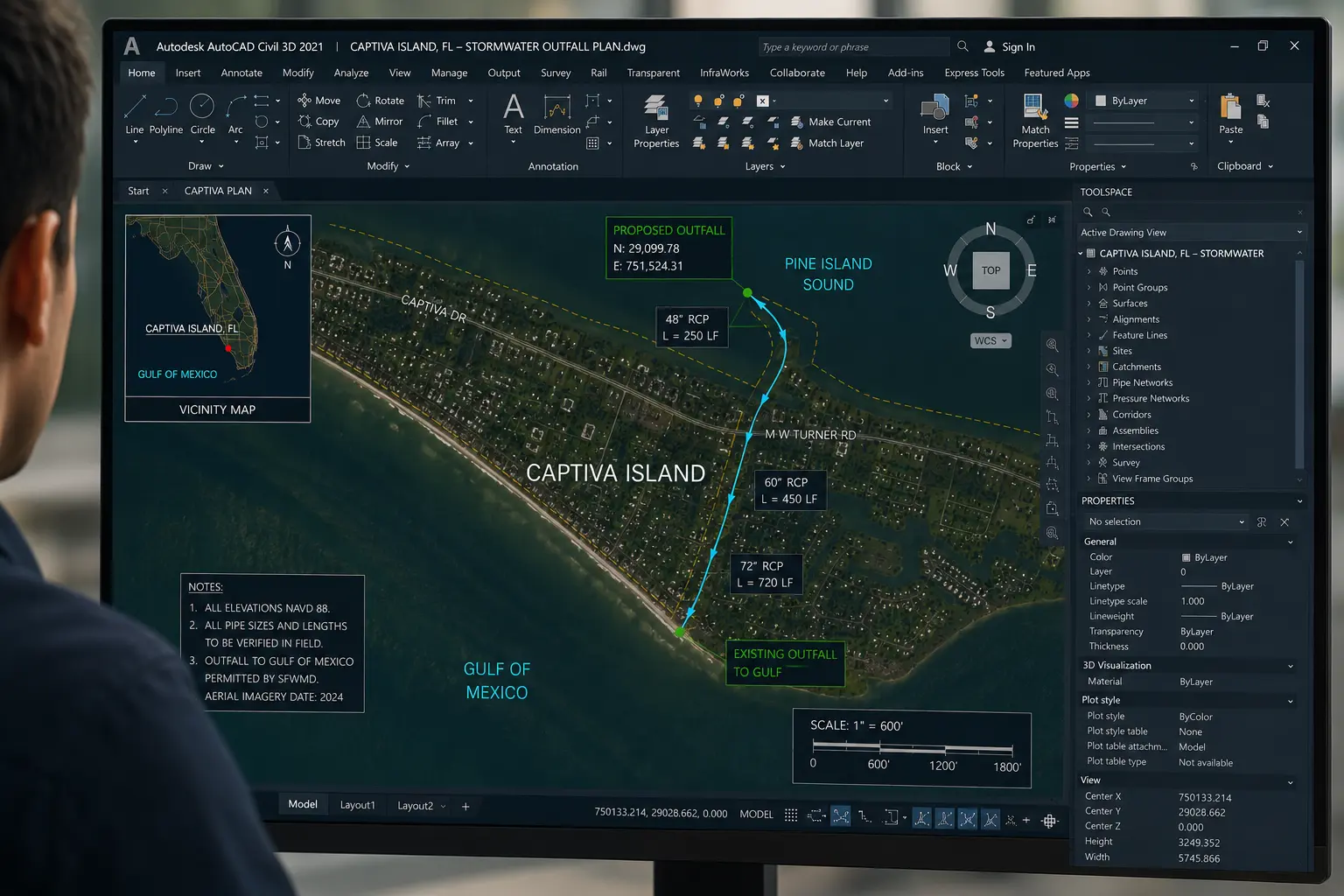Select the Polyline tool

click(165, 115)
